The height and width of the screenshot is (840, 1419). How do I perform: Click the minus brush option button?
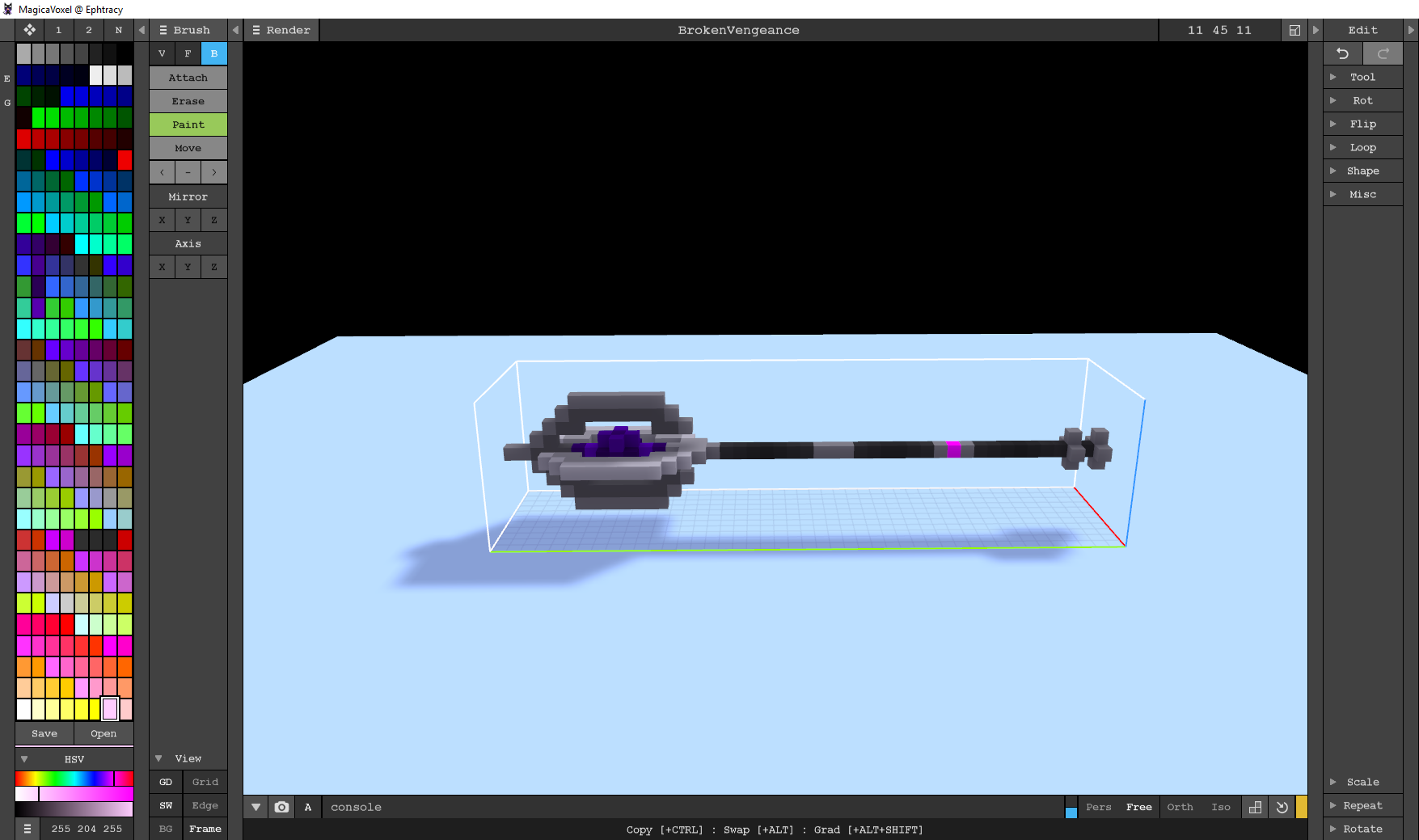[x=188, y=172]
